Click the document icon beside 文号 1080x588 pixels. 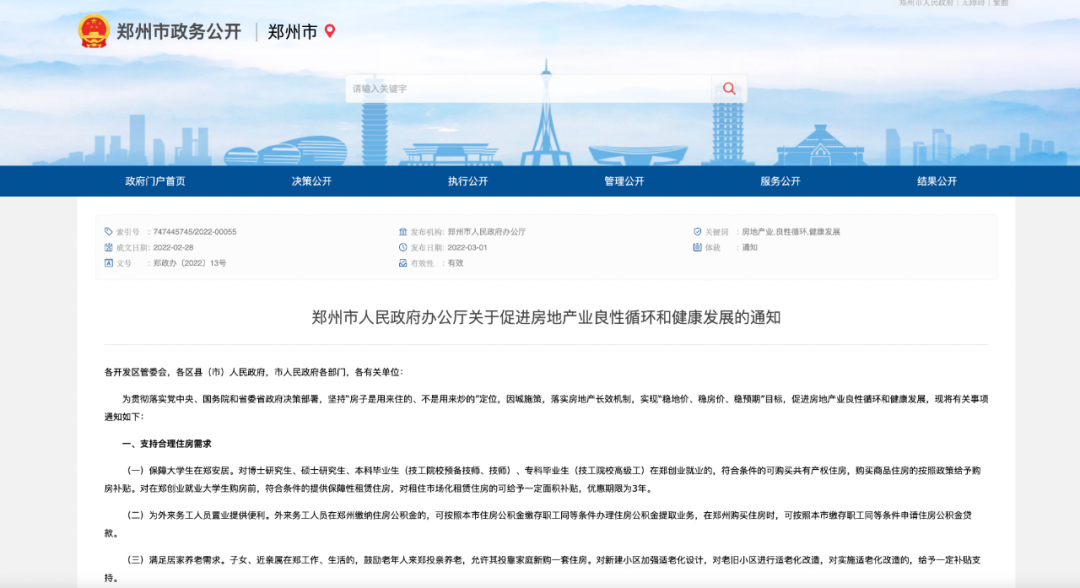point(108,263)
